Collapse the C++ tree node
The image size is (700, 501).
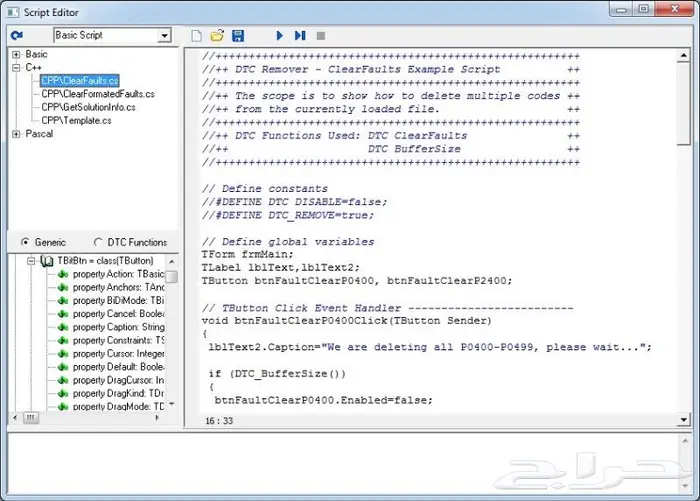point(16,67)
